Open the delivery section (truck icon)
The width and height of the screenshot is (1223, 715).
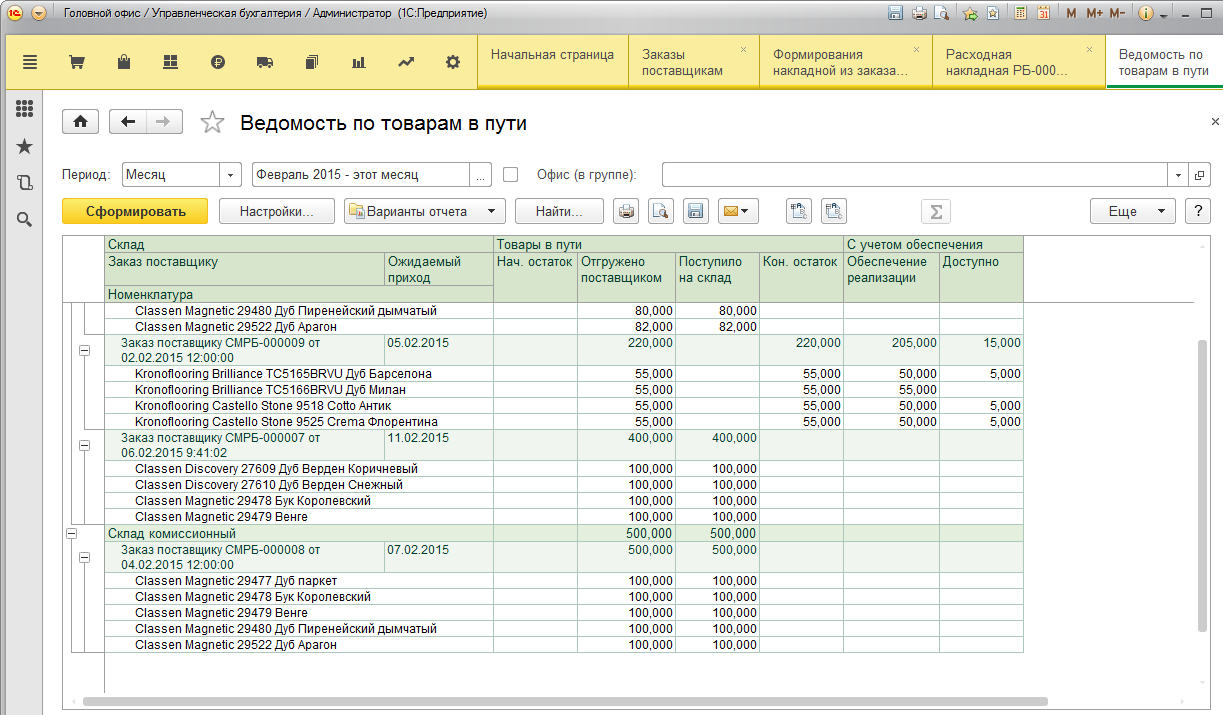[x=265, y=62]
